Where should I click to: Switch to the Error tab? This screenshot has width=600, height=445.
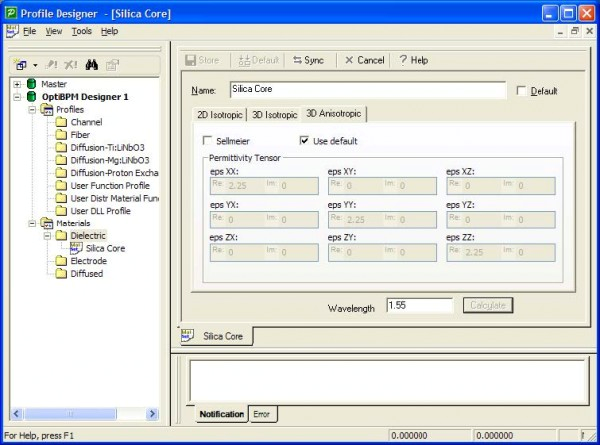pyautogui.click(x=262, y=414)
